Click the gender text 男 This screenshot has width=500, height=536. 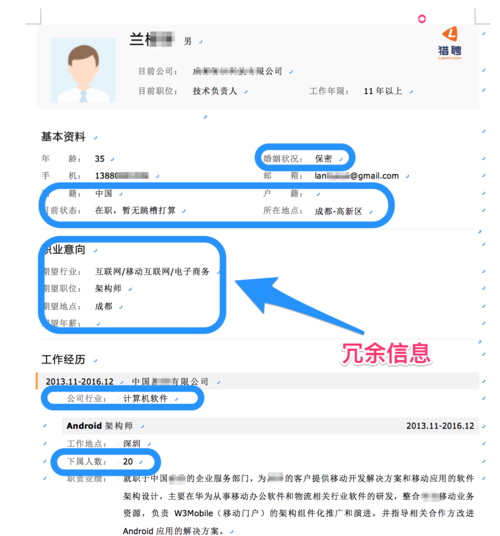click(x=188, y=41)
